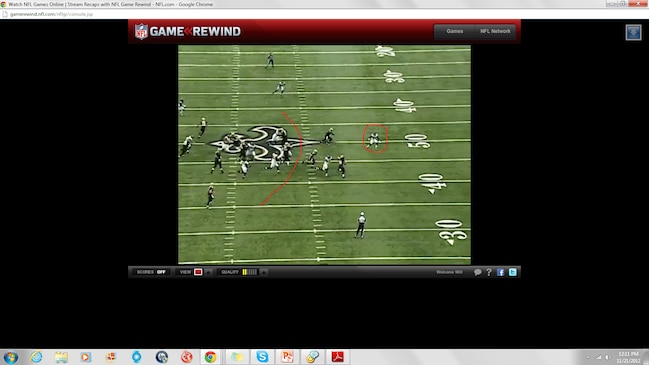Open Adobe Reader from the taskbar
This screenshot has width=649, height=365.
coord(337,357)
